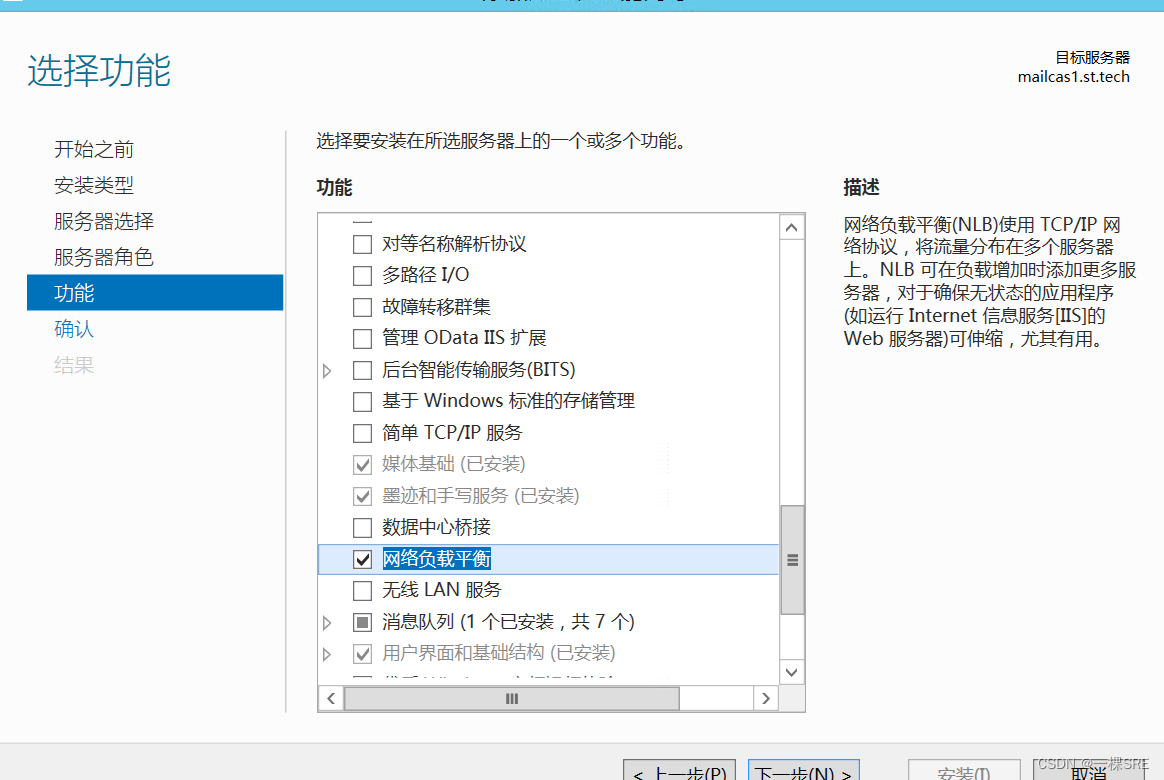Check the 数据中心桥接 box
Screen dimensions: 1164x780
tap(363, 527)
